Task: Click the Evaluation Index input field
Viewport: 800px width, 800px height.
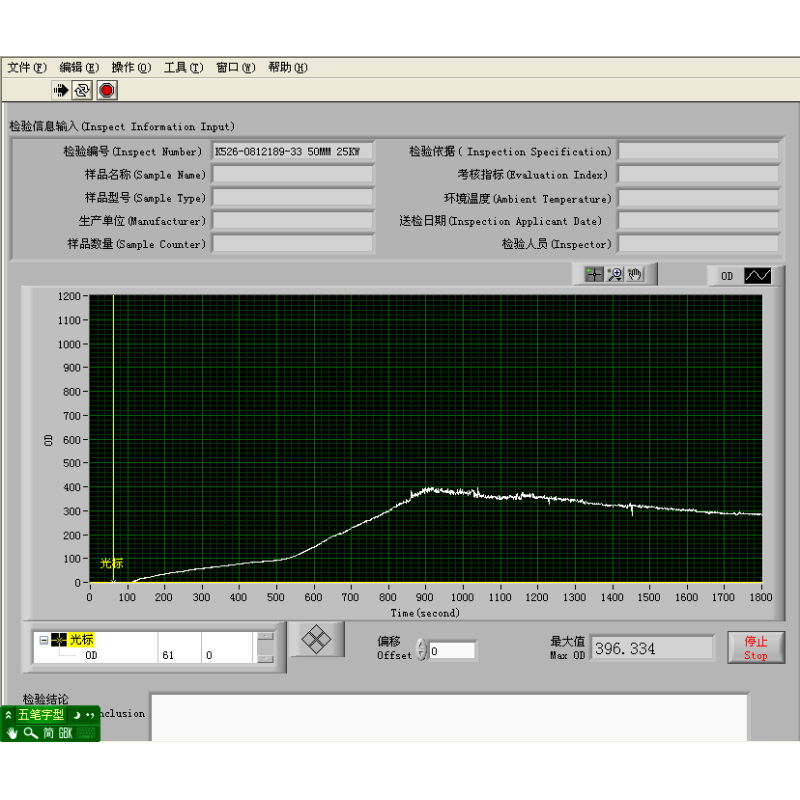Action: (698, 174)
